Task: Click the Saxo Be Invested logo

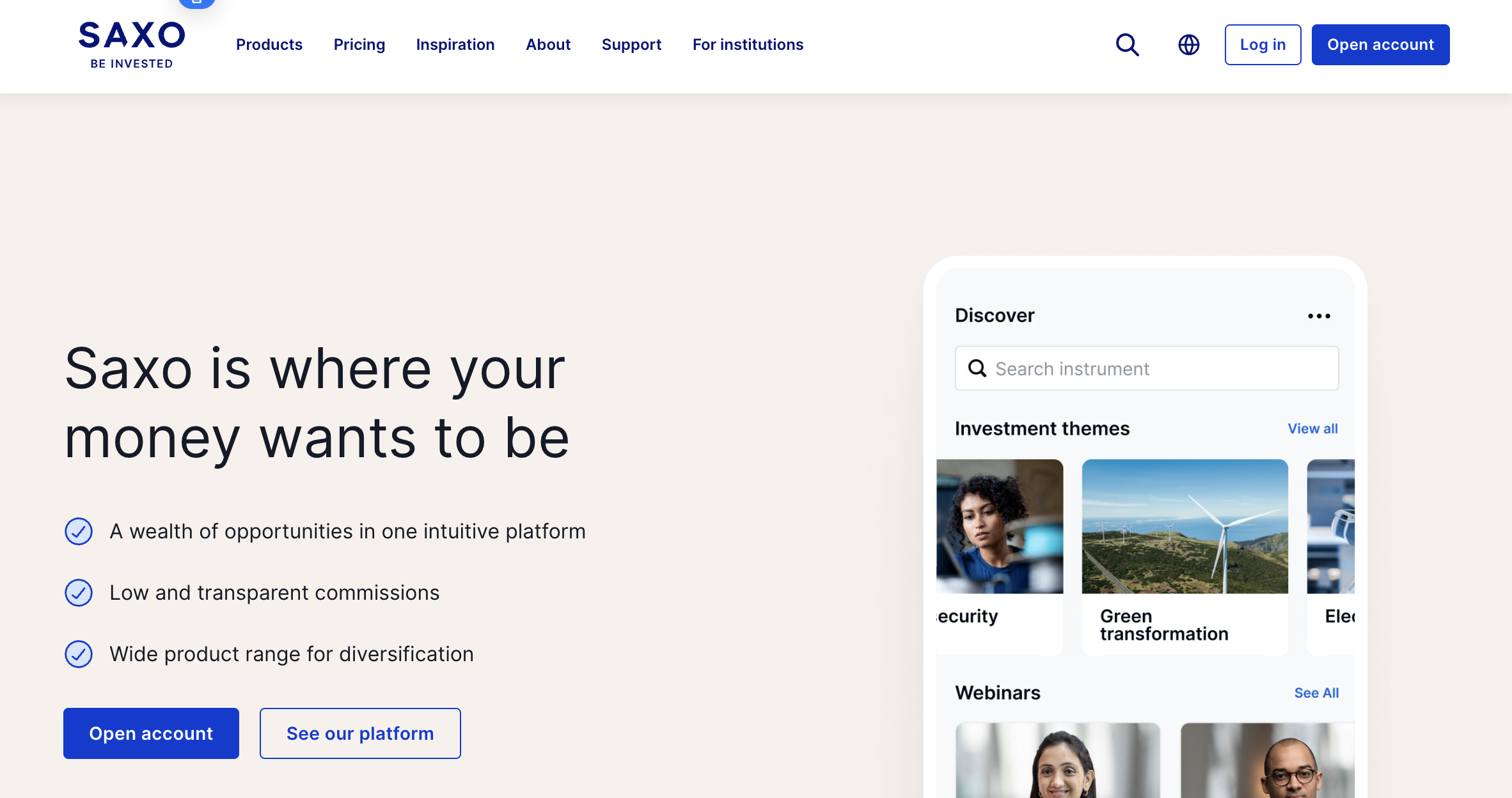Action: click(x=132, y=45)
